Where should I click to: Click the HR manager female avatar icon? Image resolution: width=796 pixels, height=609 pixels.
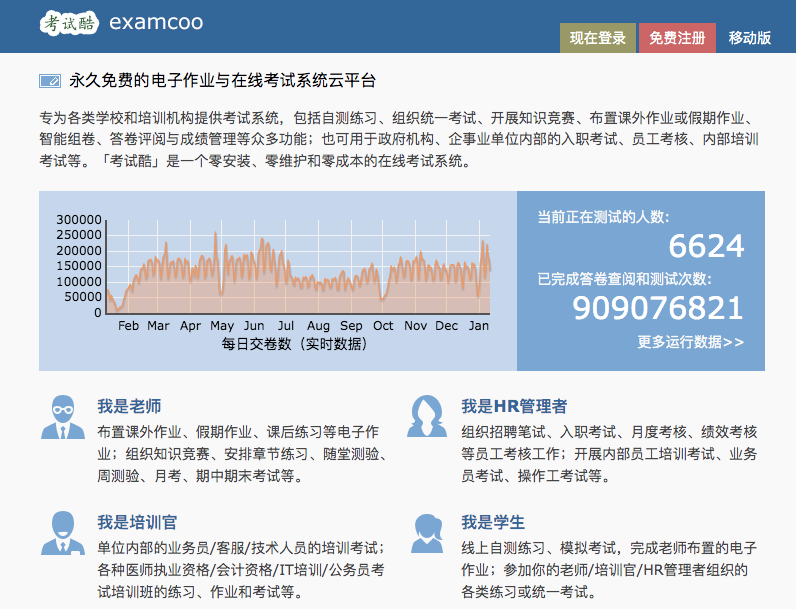coord(427,416)
